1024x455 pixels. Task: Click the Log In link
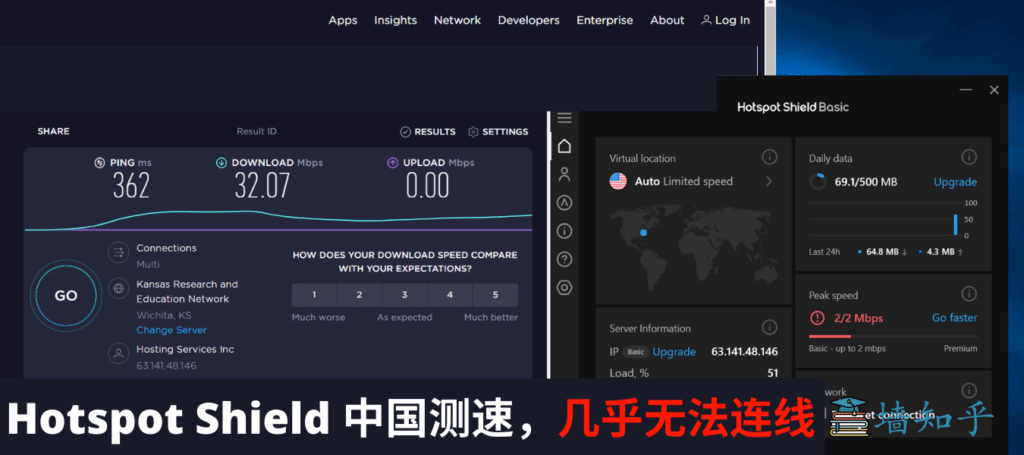coord(726,20)
